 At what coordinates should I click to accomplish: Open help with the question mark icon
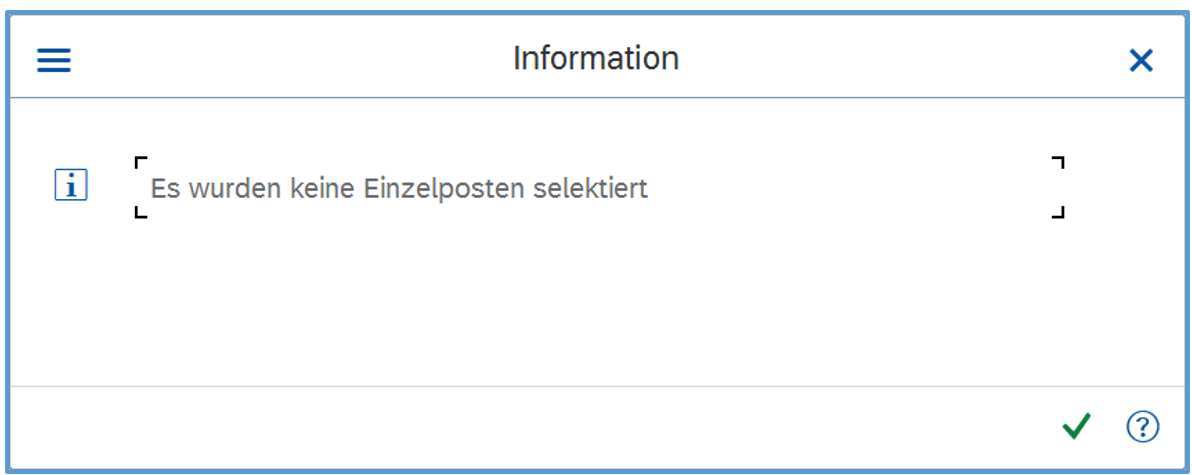coord(1142,427)
